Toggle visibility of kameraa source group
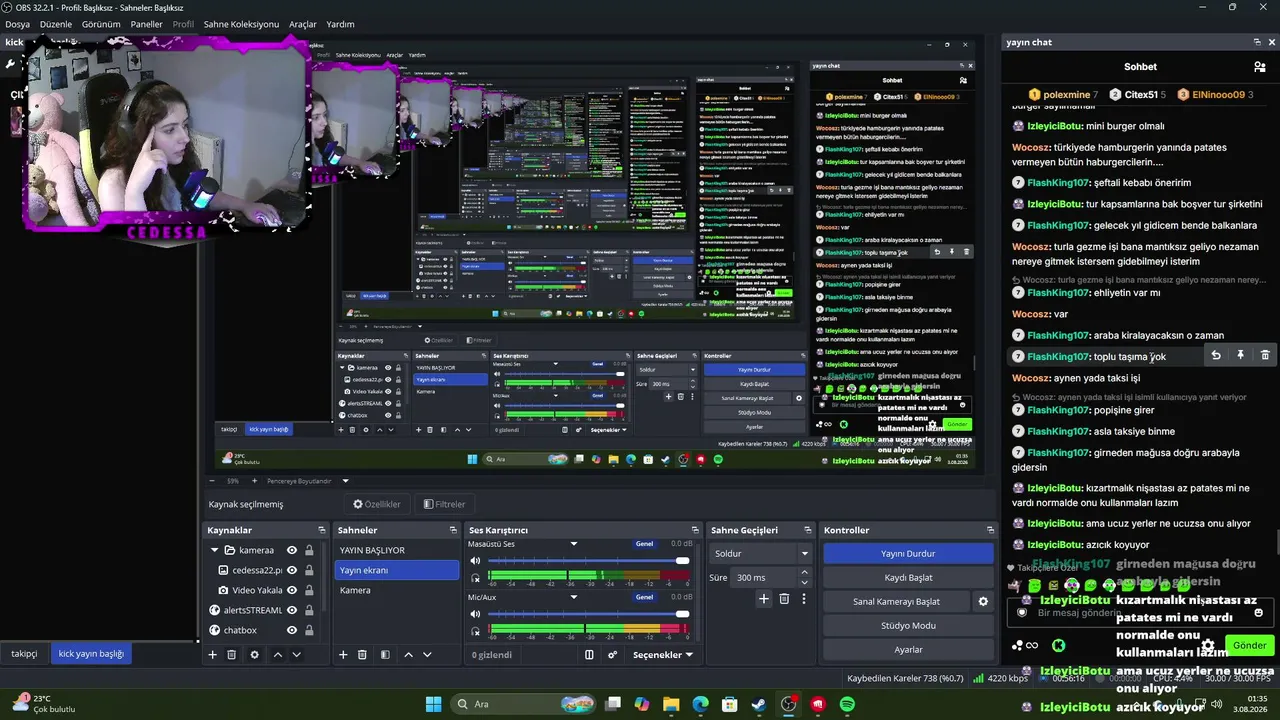Viewport: 1280px width, 720px height. [292, 550]
